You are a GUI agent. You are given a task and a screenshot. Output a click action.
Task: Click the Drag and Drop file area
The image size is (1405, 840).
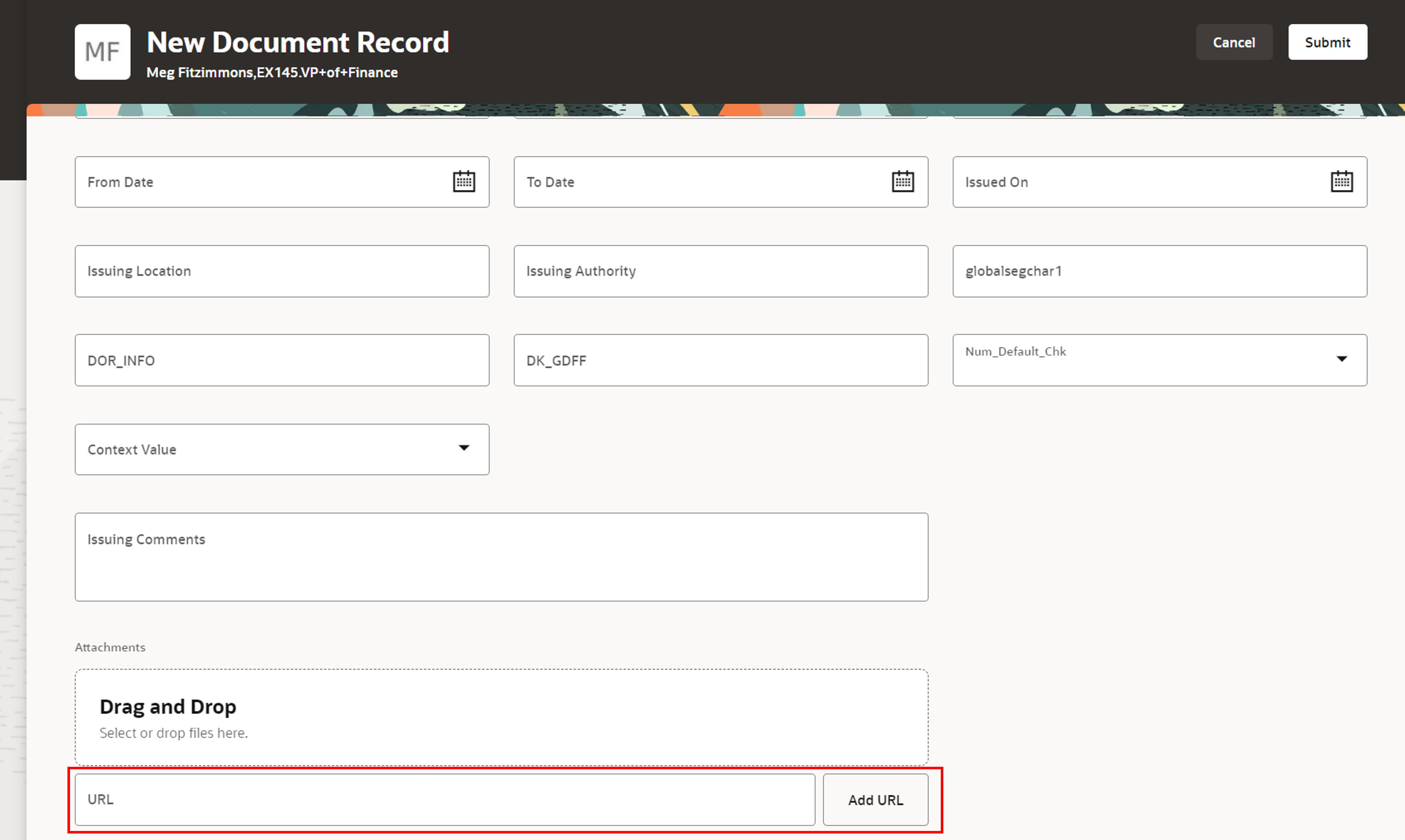coord(501,717)
